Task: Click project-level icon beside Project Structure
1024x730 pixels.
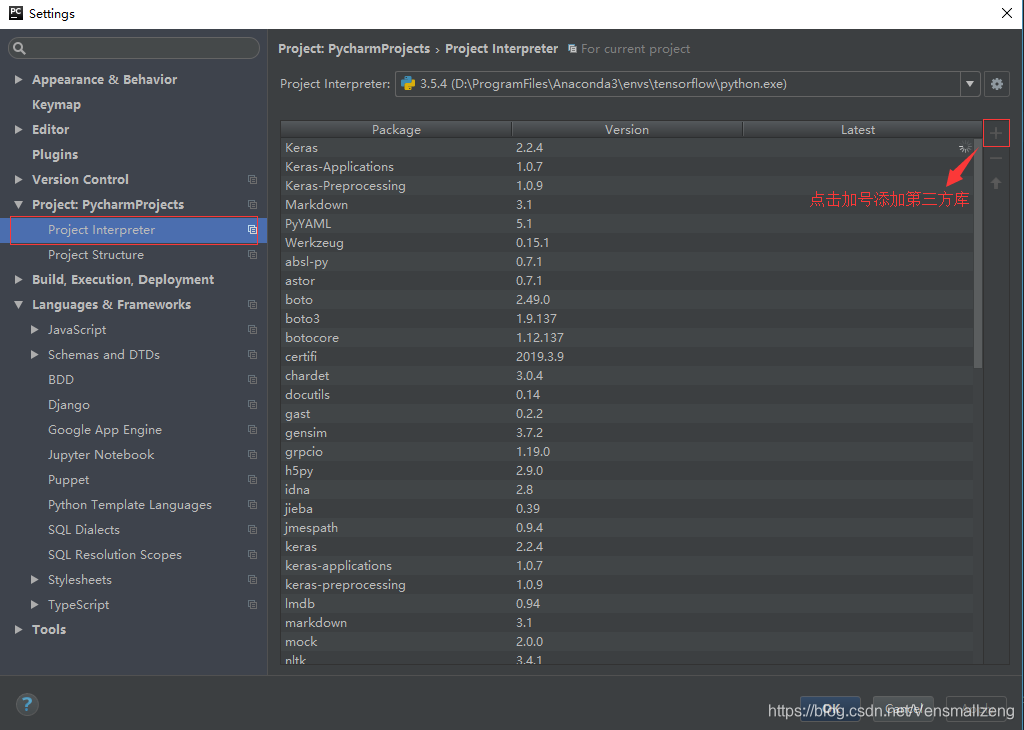Action: pyautogui.click(x=252, y=255)
